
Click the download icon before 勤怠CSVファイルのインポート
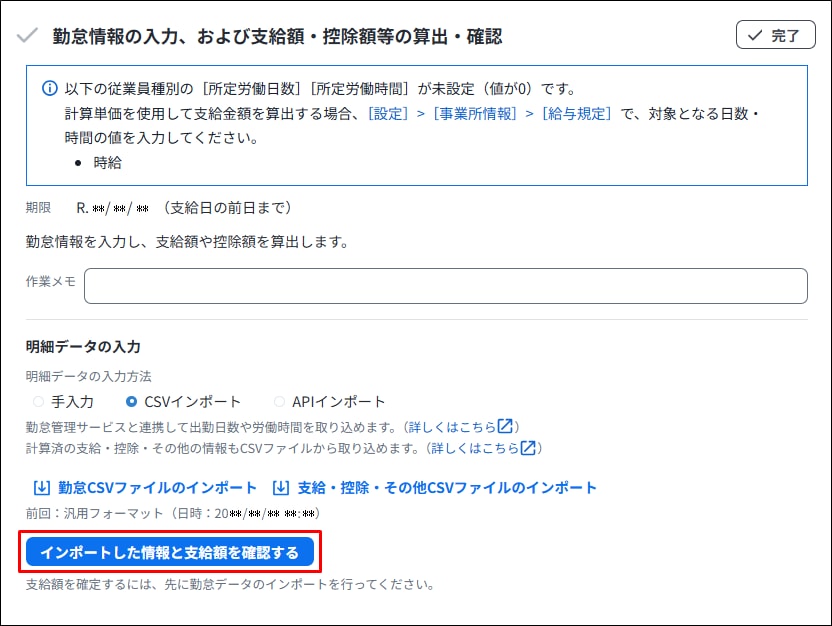pyautogui.click(x=41, y=488)
